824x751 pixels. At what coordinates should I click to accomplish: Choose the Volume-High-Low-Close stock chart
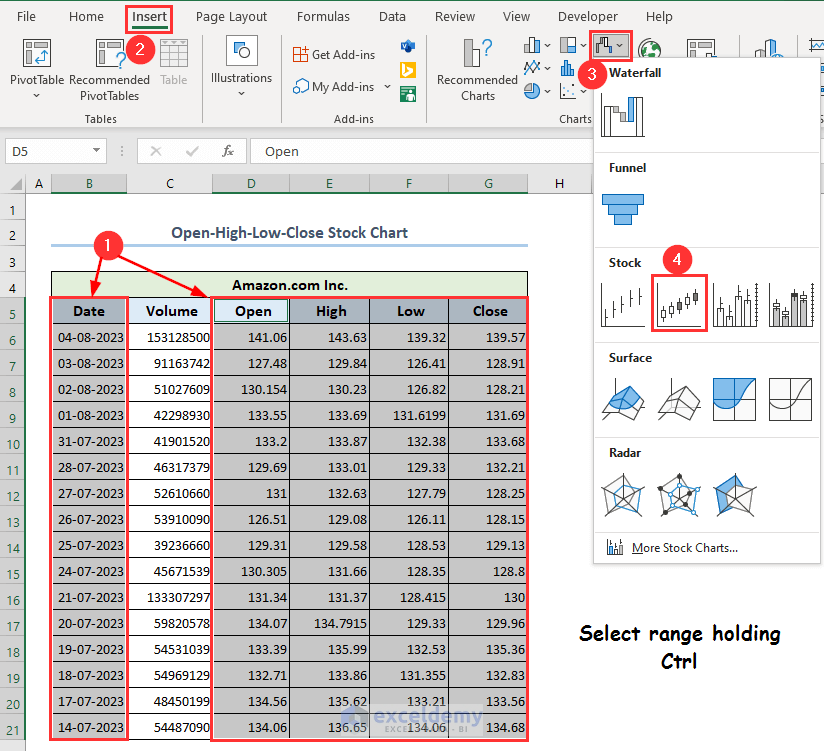coord(735,304)
